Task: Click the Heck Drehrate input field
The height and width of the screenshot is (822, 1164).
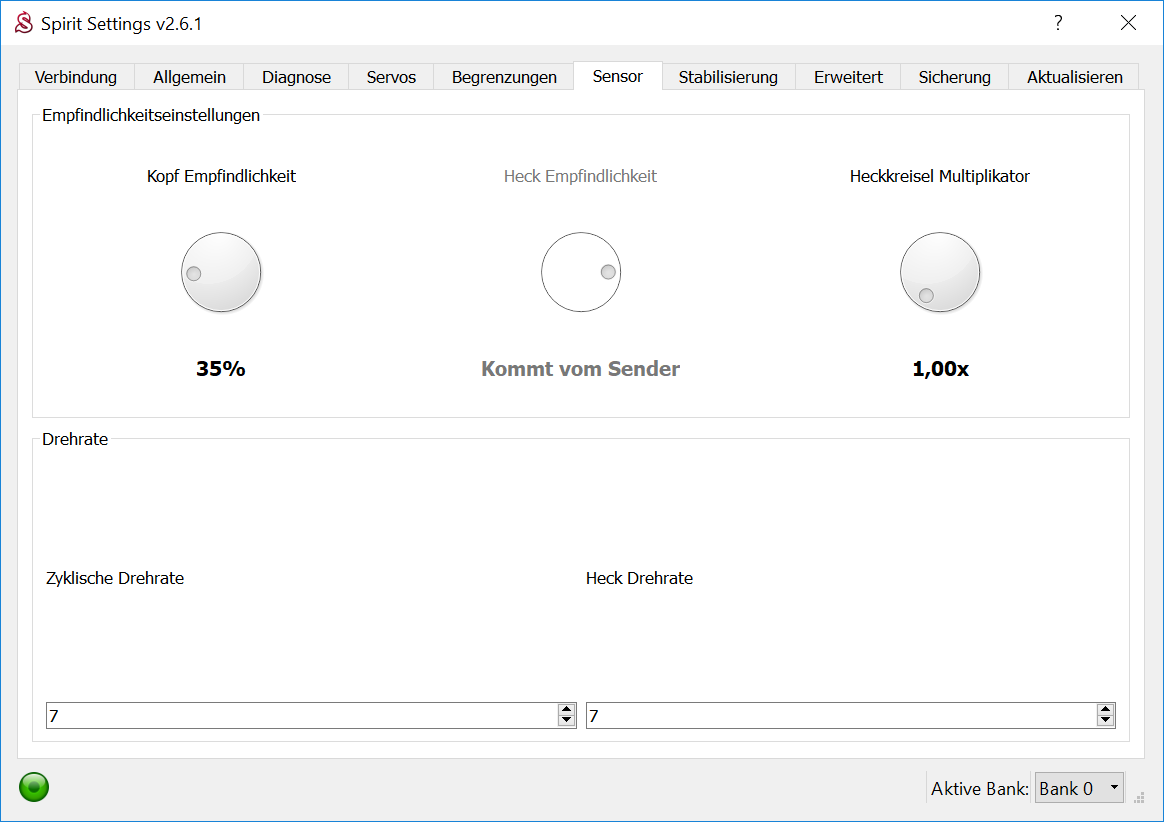Action: coord(840,716)
